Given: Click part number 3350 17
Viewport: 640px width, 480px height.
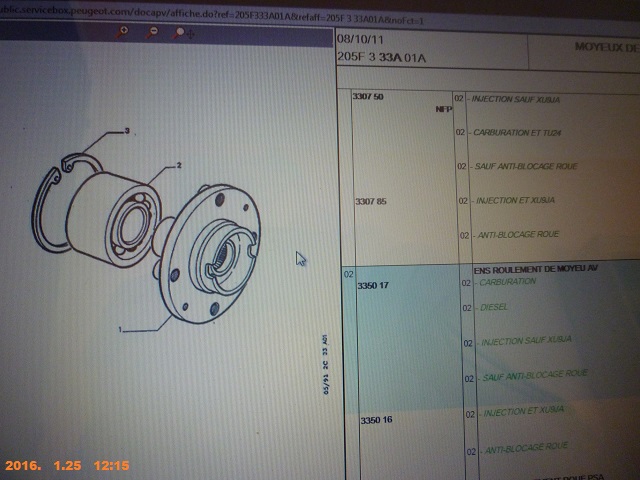Looking at the screenshot, I should (373, 285).
